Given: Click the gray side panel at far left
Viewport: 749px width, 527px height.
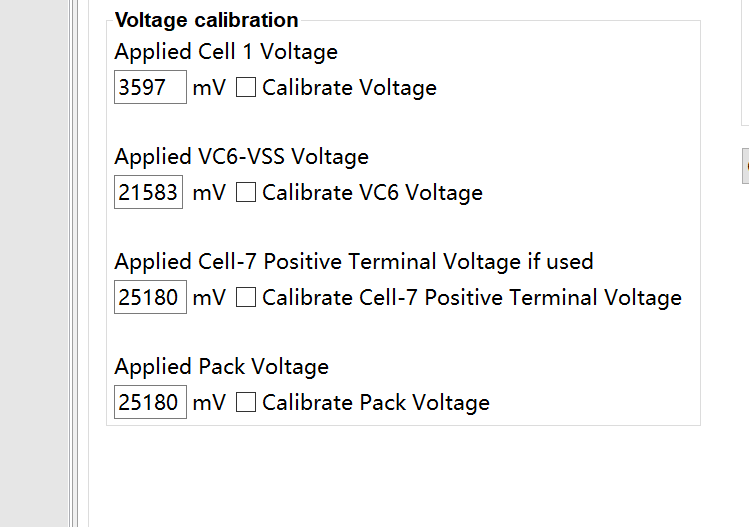Looking at the screenshot, I should (x=33, y=263).
